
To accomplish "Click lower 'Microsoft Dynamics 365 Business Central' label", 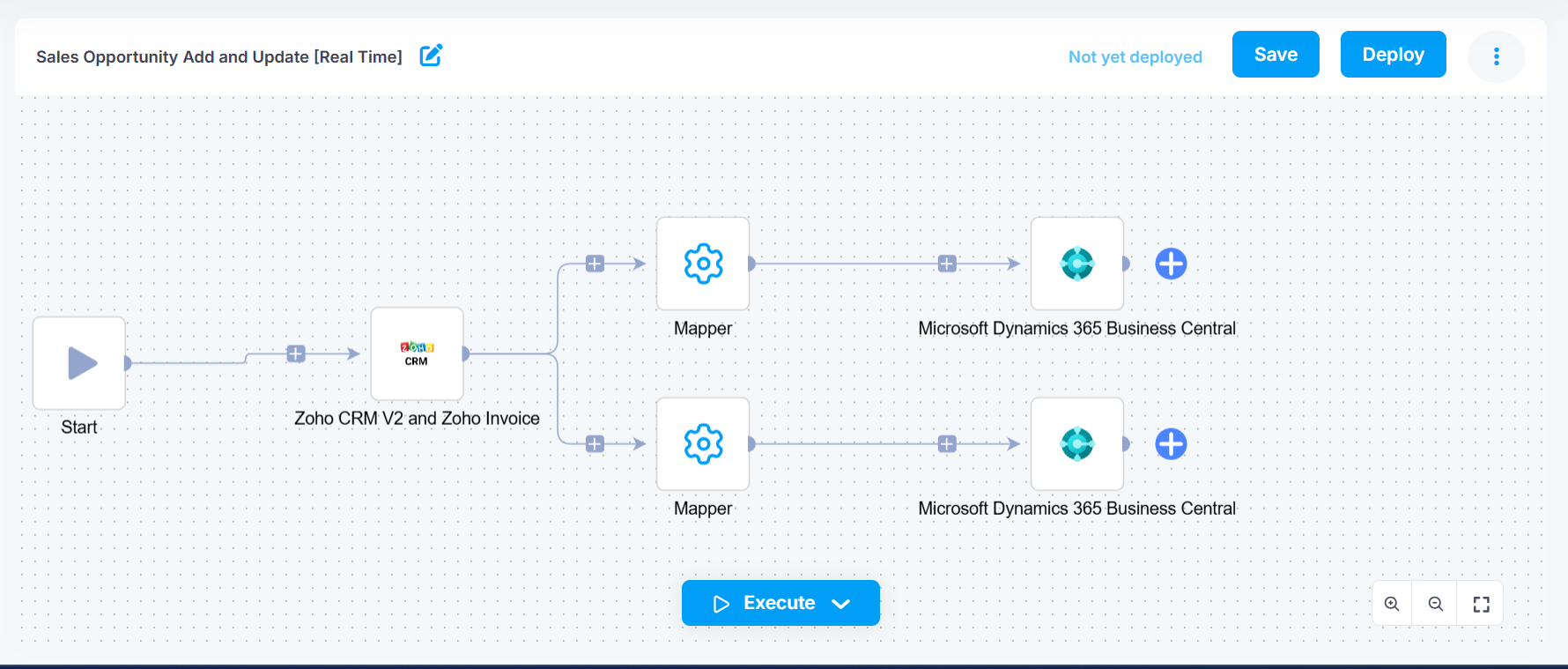I will coord(1077,509).
